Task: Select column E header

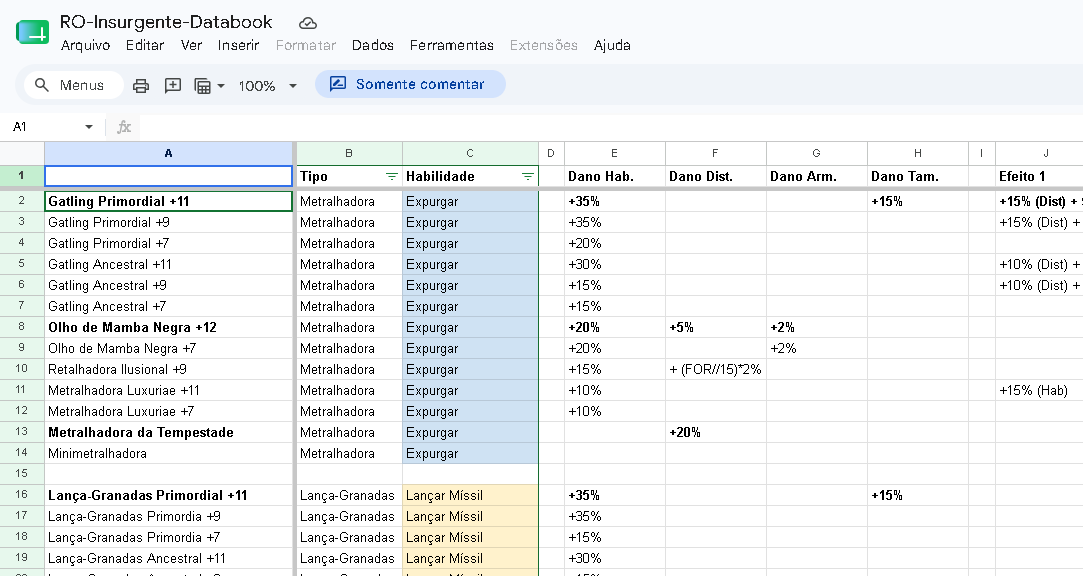Action: click(614, 153)
